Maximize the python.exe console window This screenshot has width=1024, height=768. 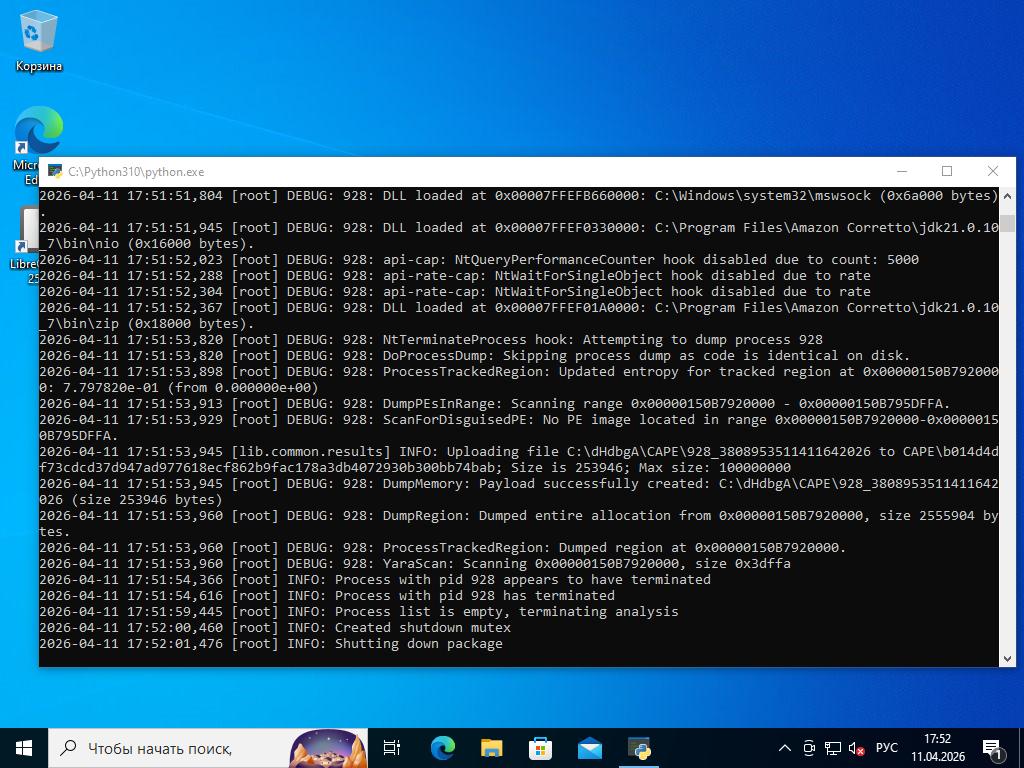click(947, 172)
